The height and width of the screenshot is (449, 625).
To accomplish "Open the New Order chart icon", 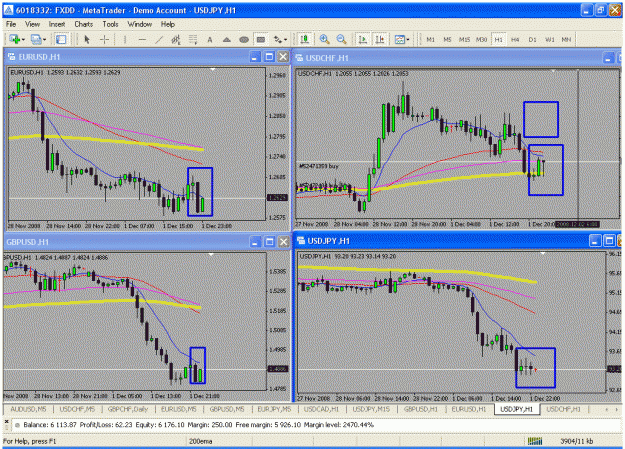I will [x=15, y=39].
